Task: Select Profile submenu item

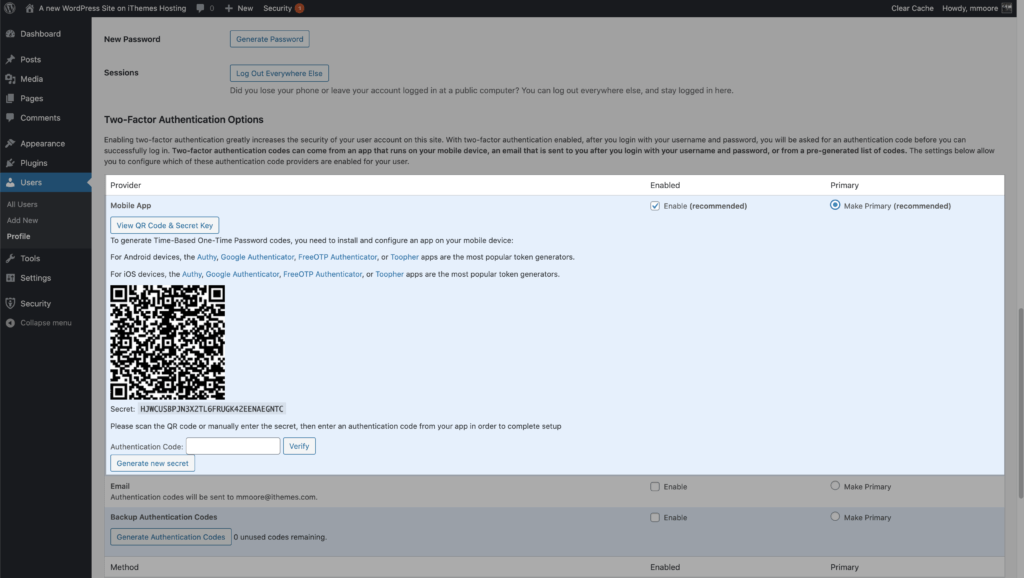Action: pyautogui.click(x=18, y=236)
